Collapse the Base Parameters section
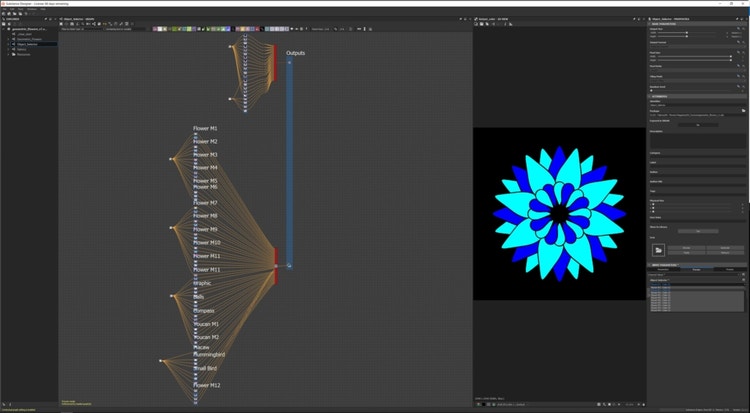750x413 pixels. click(x=649, y=24)
